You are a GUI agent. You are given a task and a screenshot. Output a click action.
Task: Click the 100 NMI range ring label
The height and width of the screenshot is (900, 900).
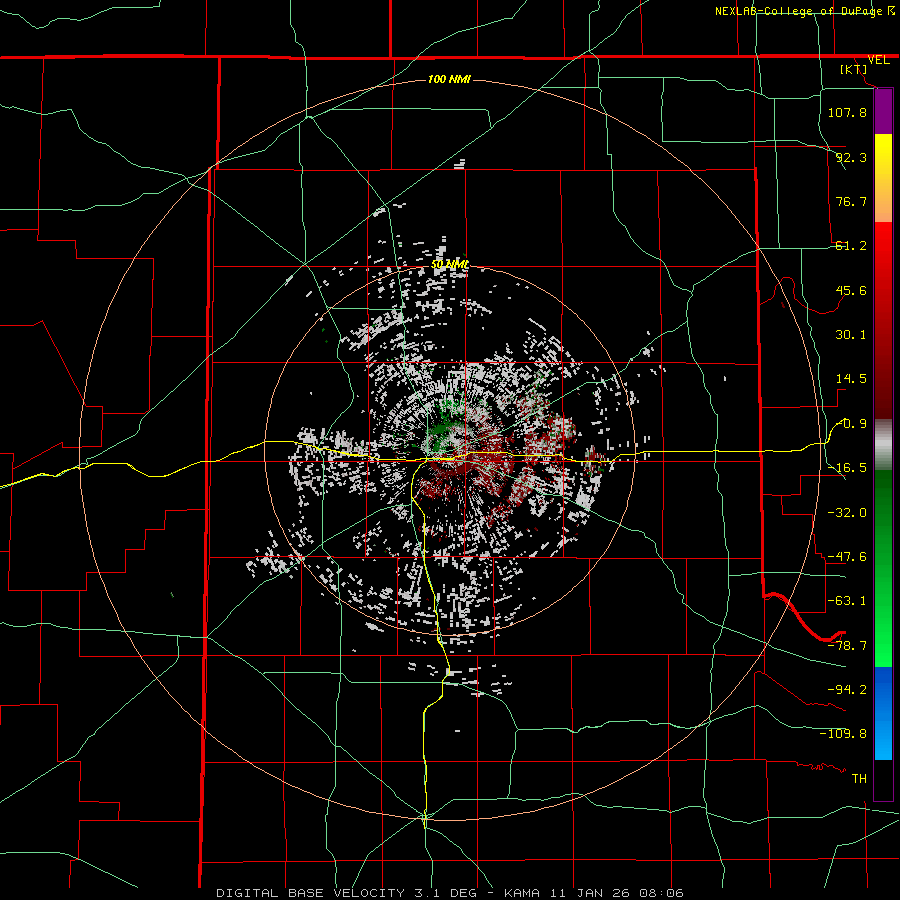(x=449, y=79)
